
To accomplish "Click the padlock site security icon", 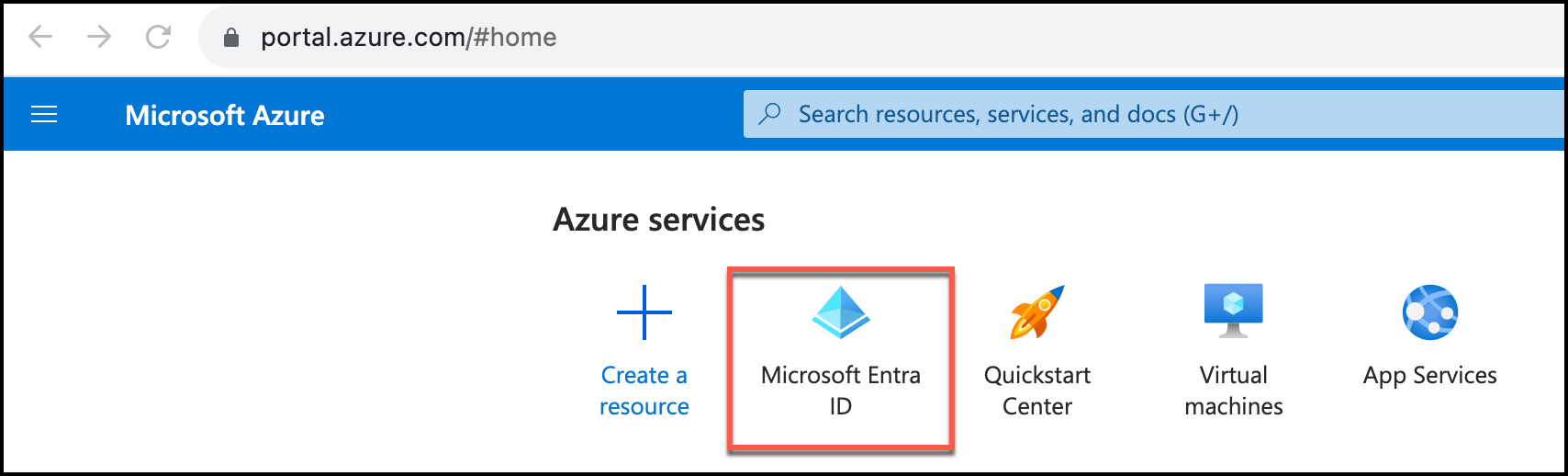I will pos(231,38).
